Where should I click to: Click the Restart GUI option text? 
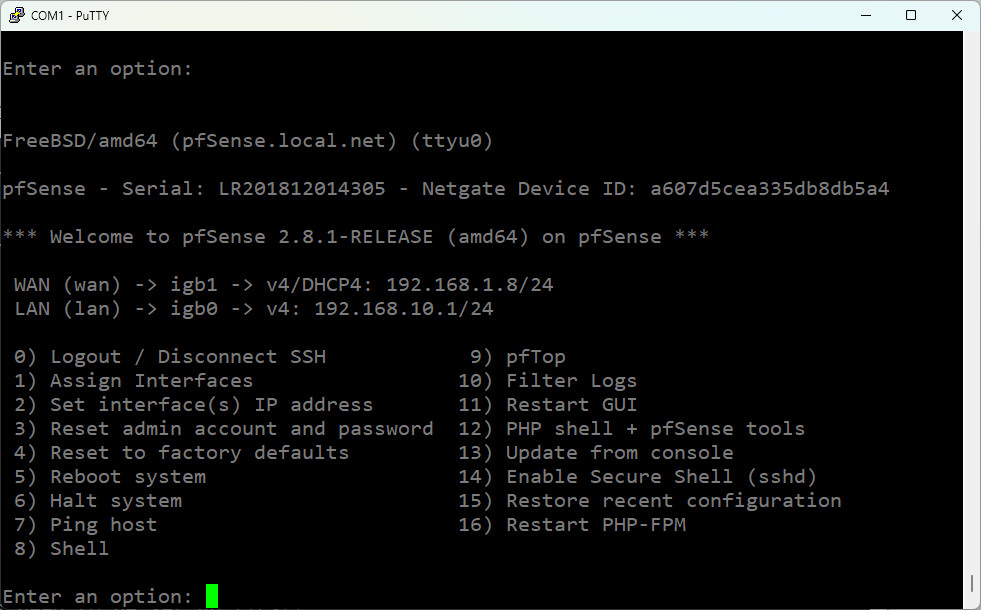571,405
